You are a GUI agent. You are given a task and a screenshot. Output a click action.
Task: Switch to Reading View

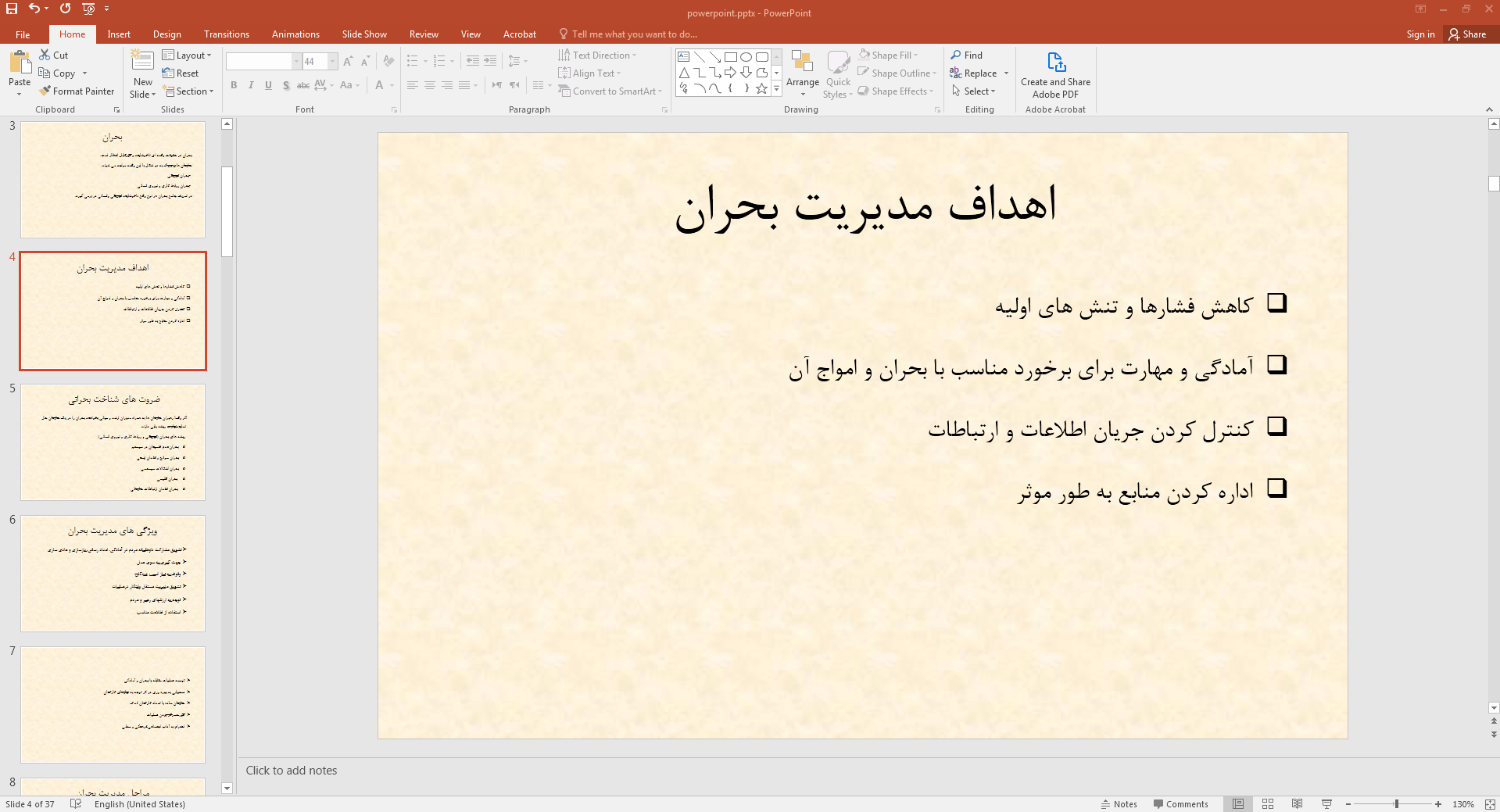tap(1297, 803)
